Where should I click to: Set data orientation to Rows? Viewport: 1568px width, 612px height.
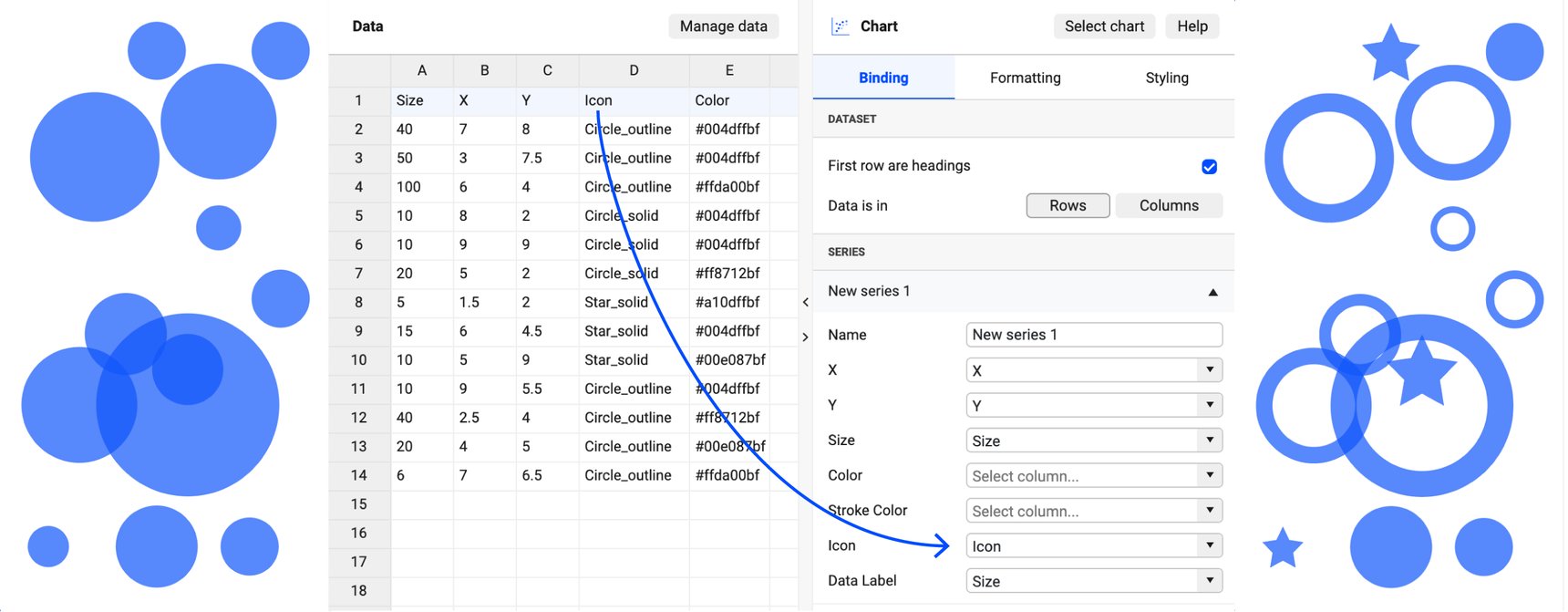tap(1068, 205)
